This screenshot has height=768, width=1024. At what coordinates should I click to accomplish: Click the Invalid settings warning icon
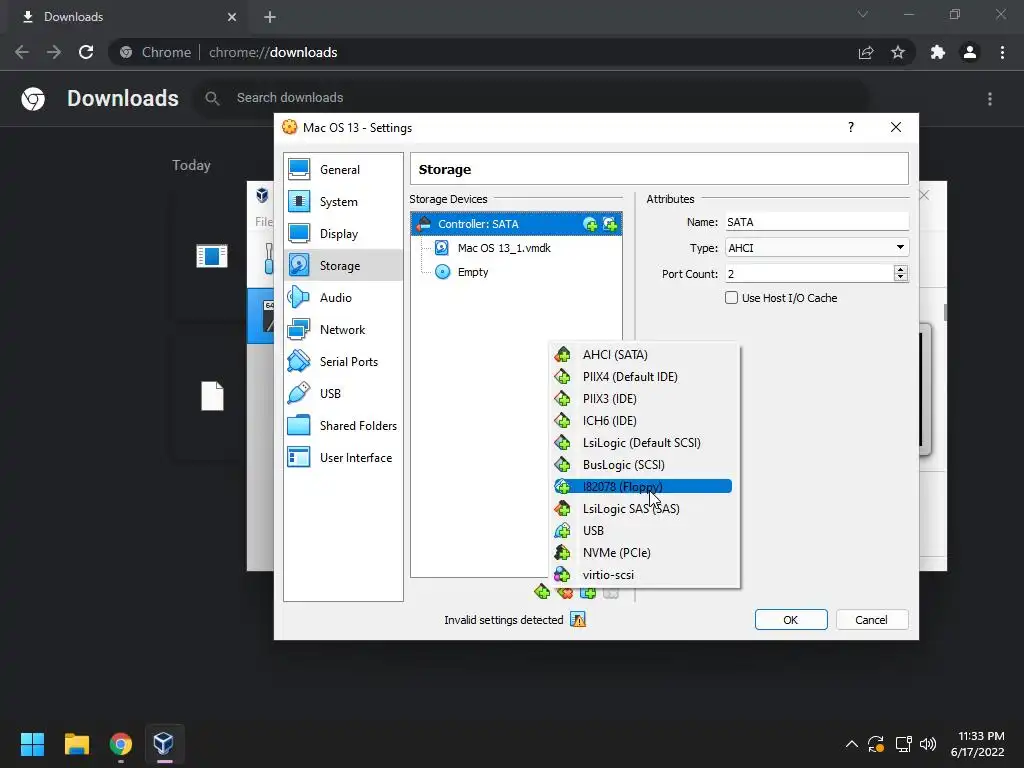click(x=578, y=620)
